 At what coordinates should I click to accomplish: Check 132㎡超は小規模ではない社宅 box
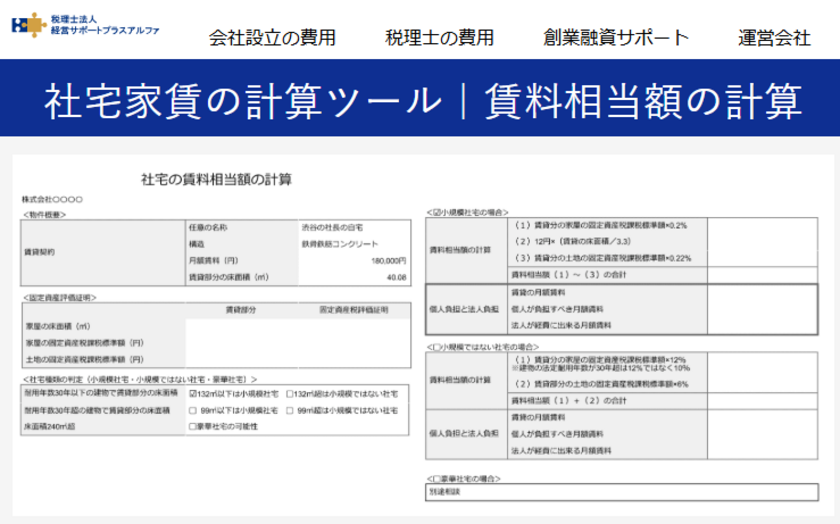(x=289, y=394)
